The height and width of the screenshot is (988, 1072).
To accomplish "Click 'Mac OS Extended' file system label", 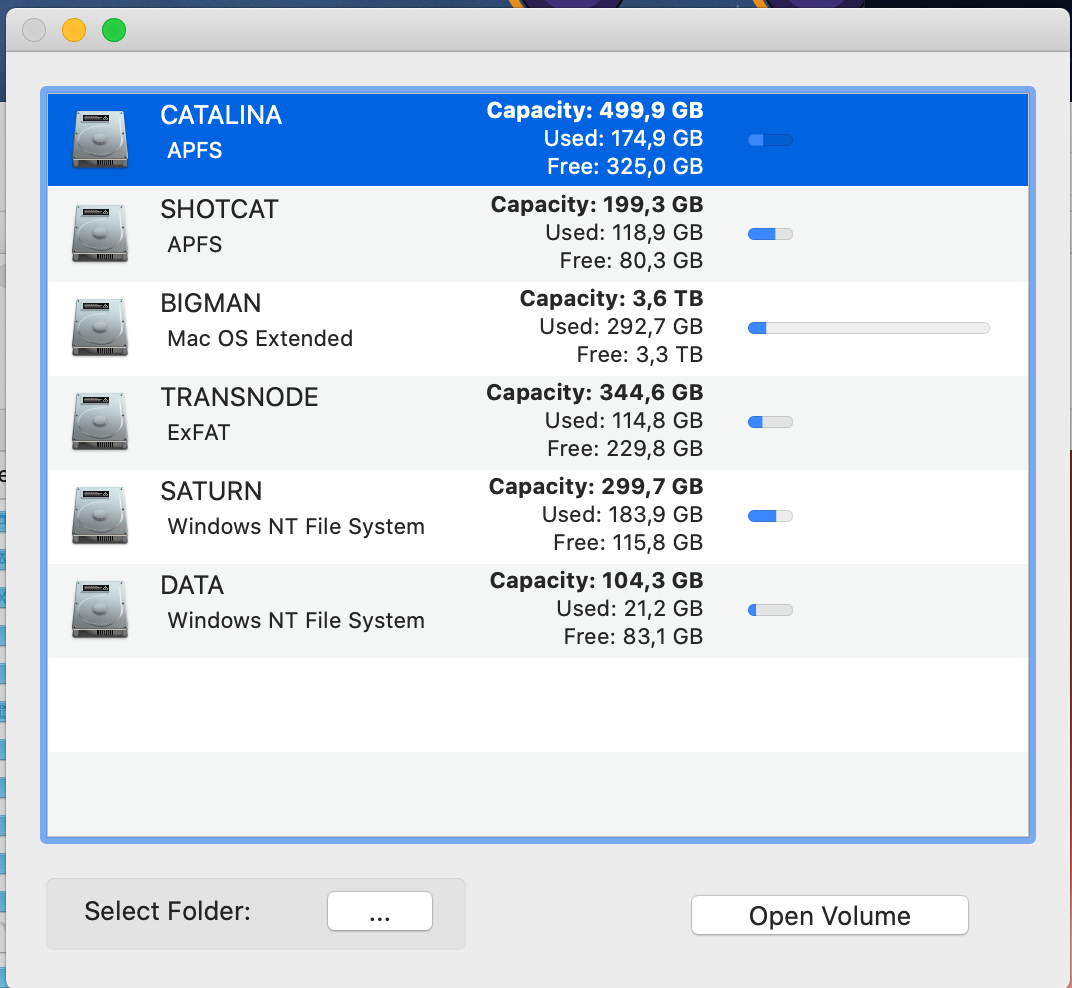I will [260, 338].
